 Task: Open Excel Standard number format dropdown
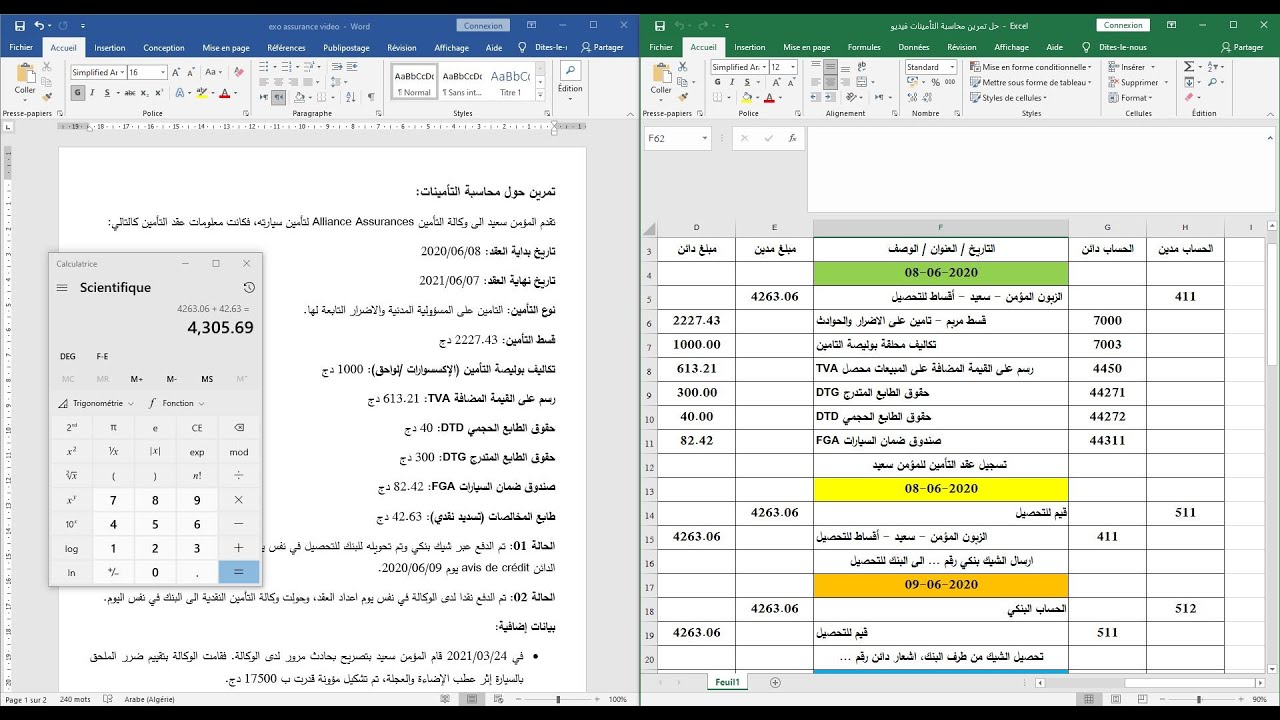coord(952,67)
